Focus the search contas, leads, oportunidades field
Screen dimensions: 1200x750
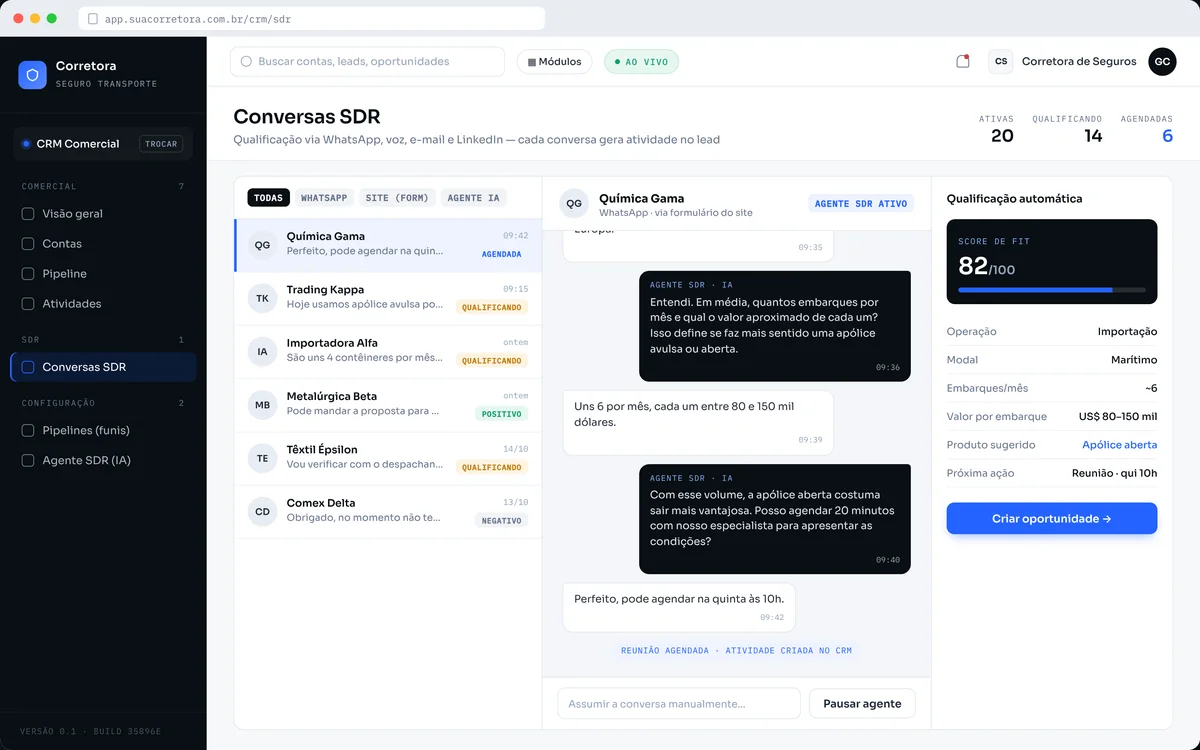pos(367,62)
